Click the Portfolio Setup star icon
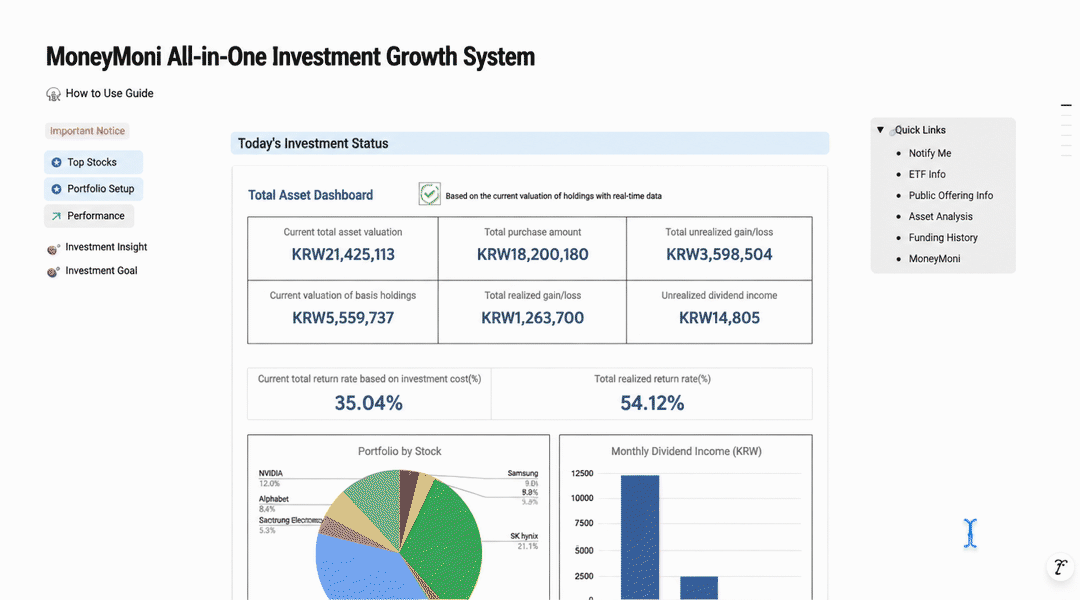This screenshot has width=1080, height=600. (x=56, y=189)
